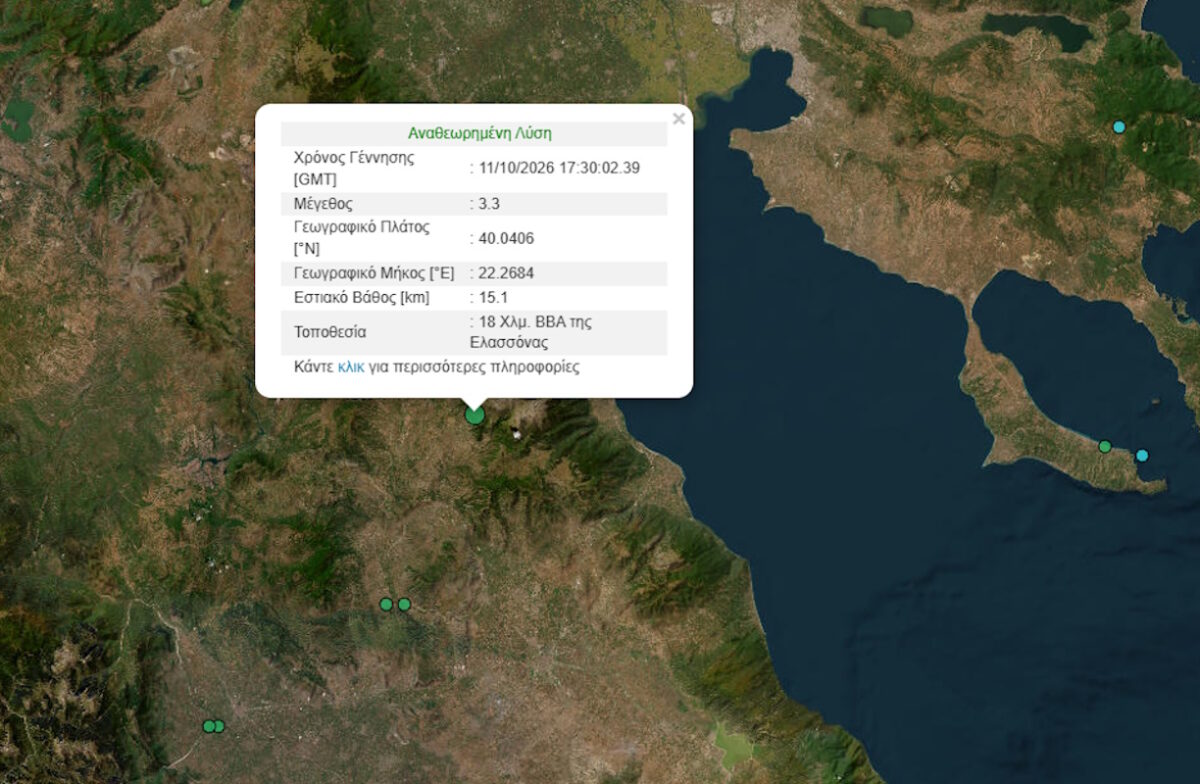This screenshot has height=784, width=1200.
Task: Click the longitude value 22.2684
Action: (505, 273)
